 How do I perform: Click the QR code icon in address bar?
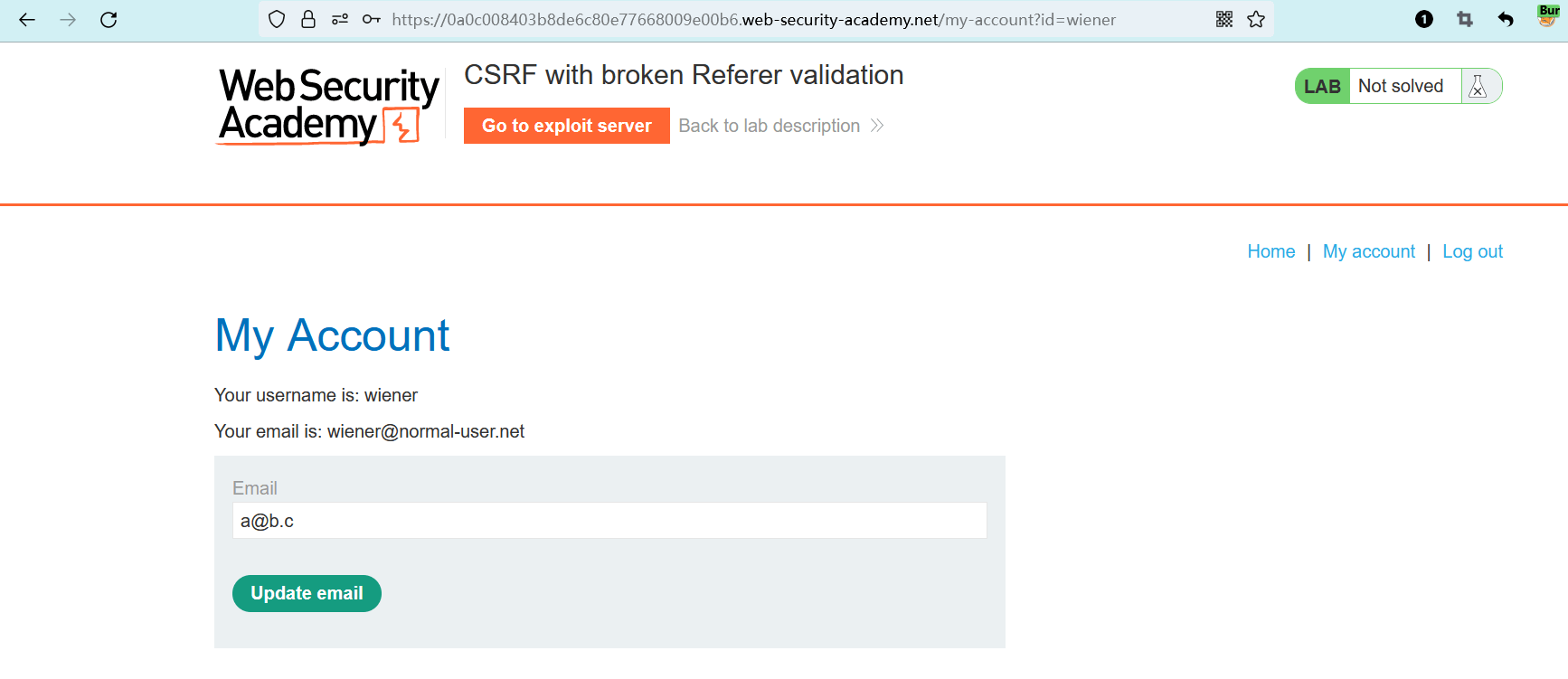coord(1224,19)
